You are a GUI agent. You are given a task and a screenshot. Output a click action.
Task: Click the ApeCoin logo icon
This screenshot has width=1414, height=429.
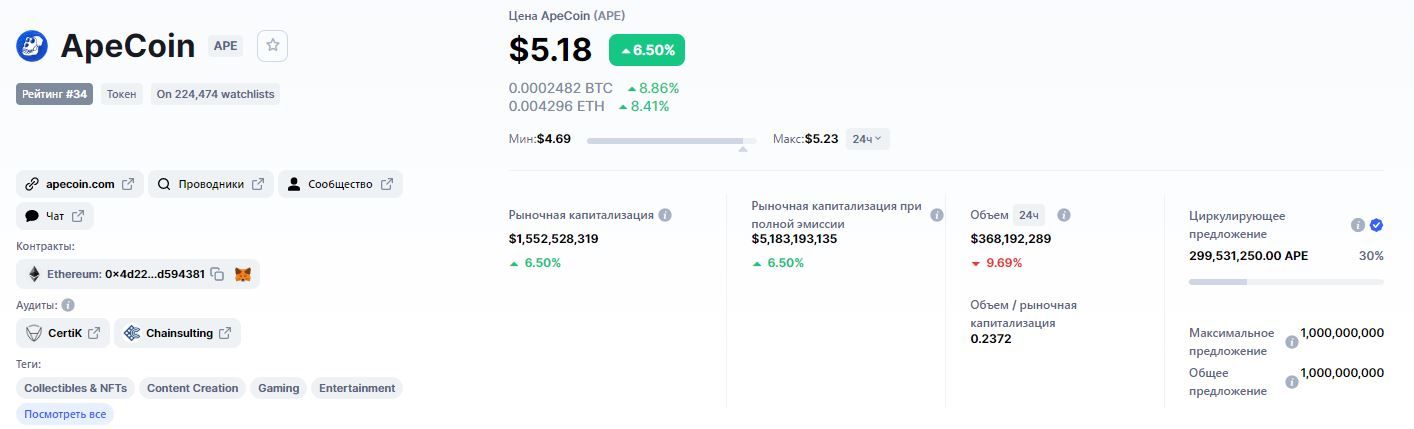pyautogui.click(x=32, y=46)
